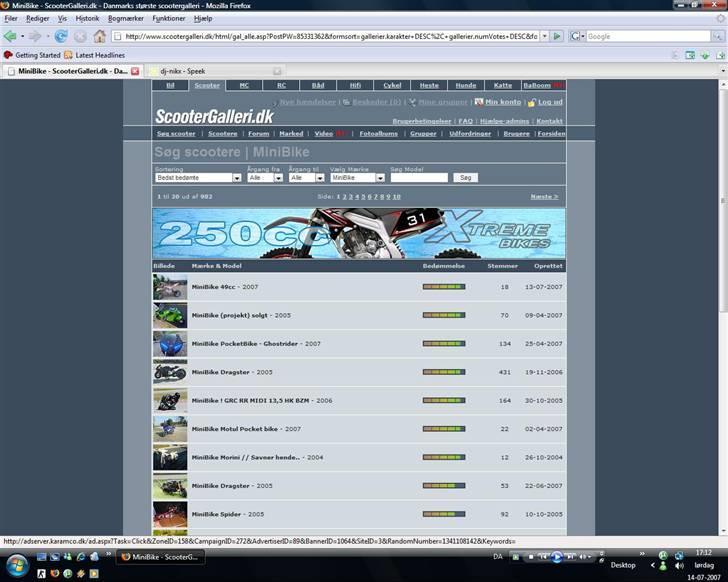Image resolution: width=728 pixels, height=582 pixels.
Task: Open the Rediger menu
Action: [38, 19]
